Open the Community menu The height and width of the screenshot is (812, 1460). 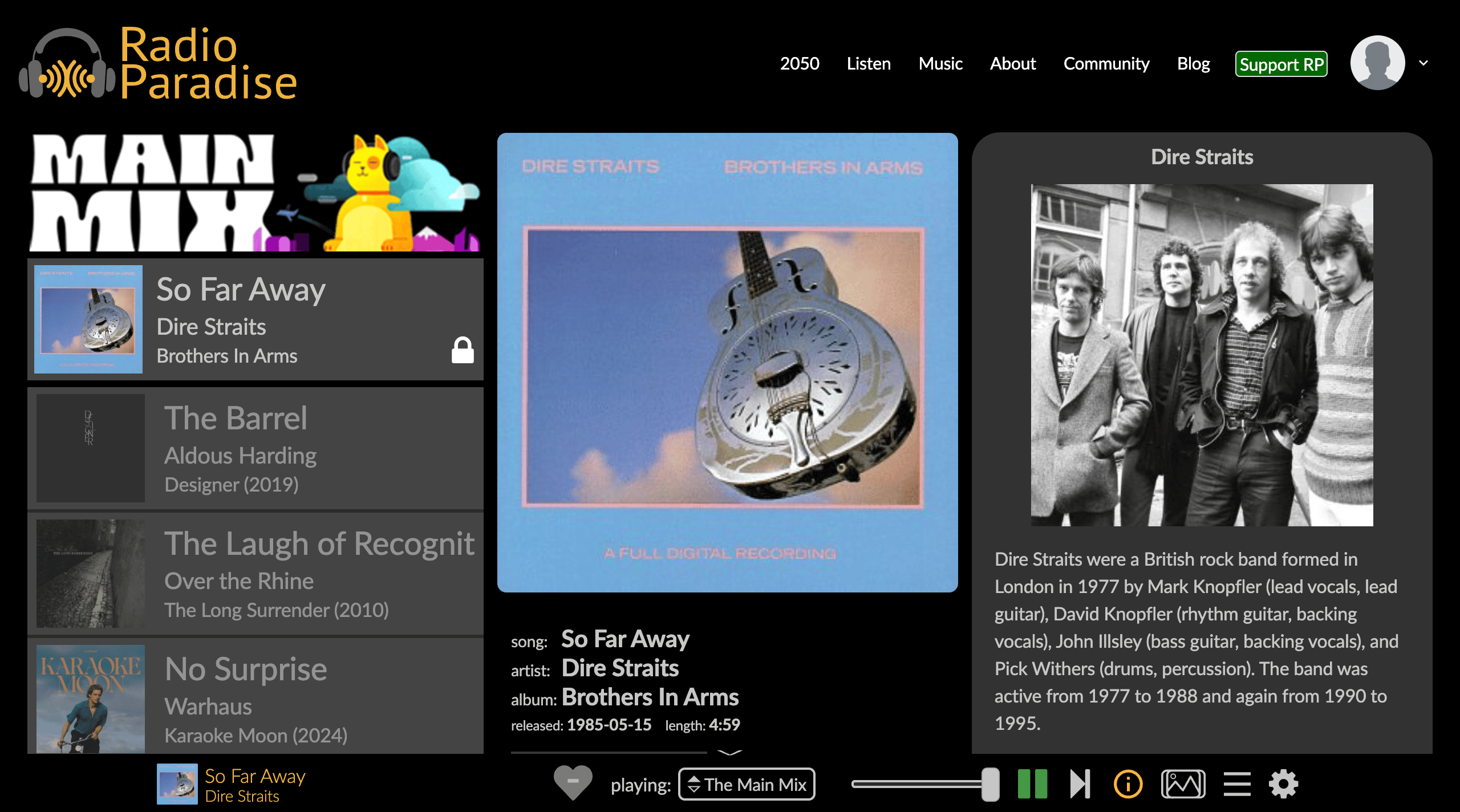(1106, 63)
